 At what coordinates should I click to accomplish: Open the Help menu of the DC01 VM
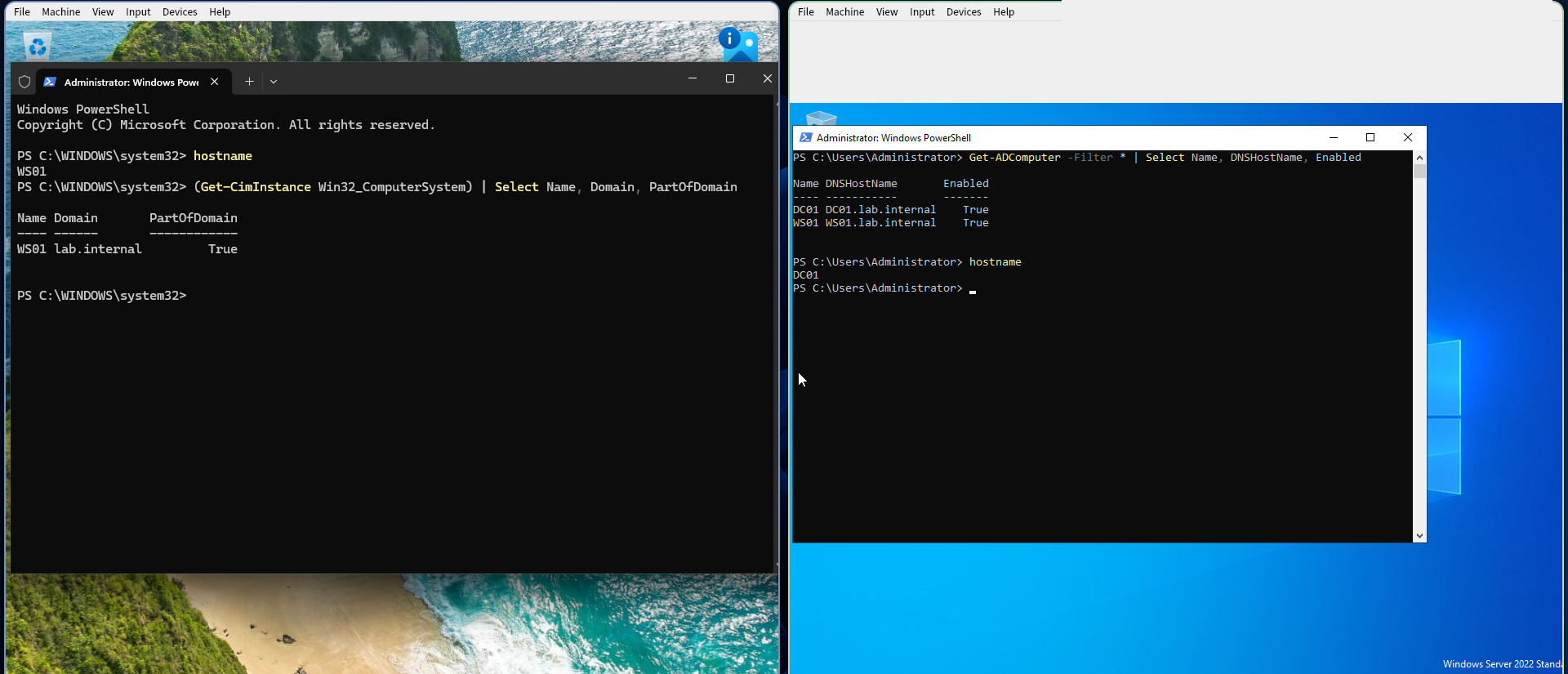(x=1004, y=12)
